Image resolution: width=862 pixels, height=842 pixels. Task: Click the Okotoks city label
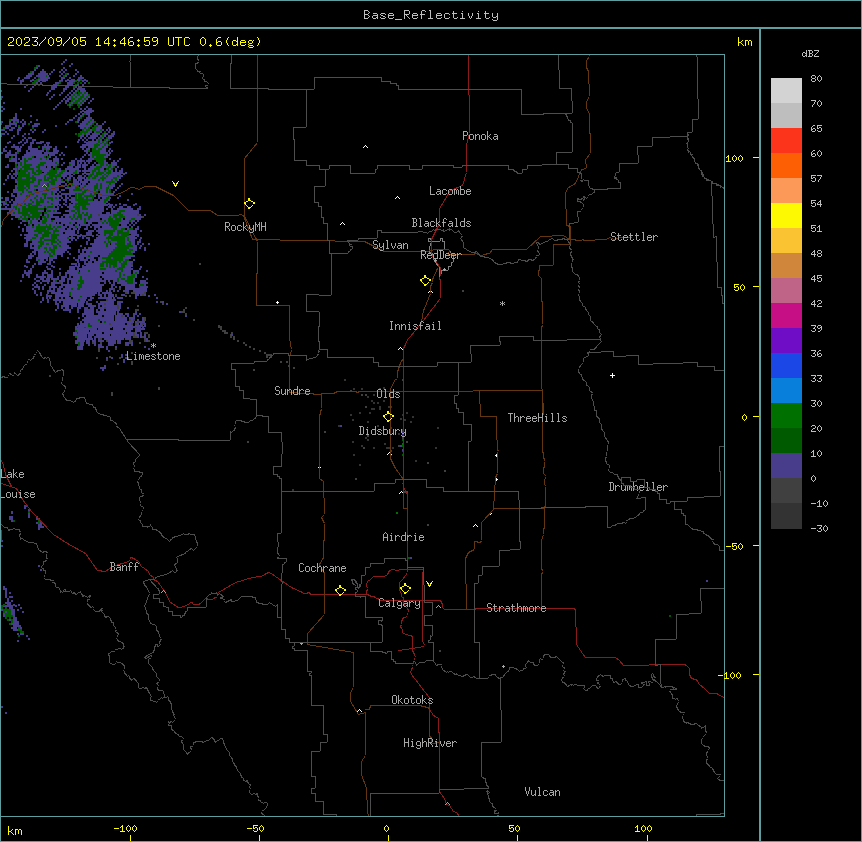(x=412, y=700)
